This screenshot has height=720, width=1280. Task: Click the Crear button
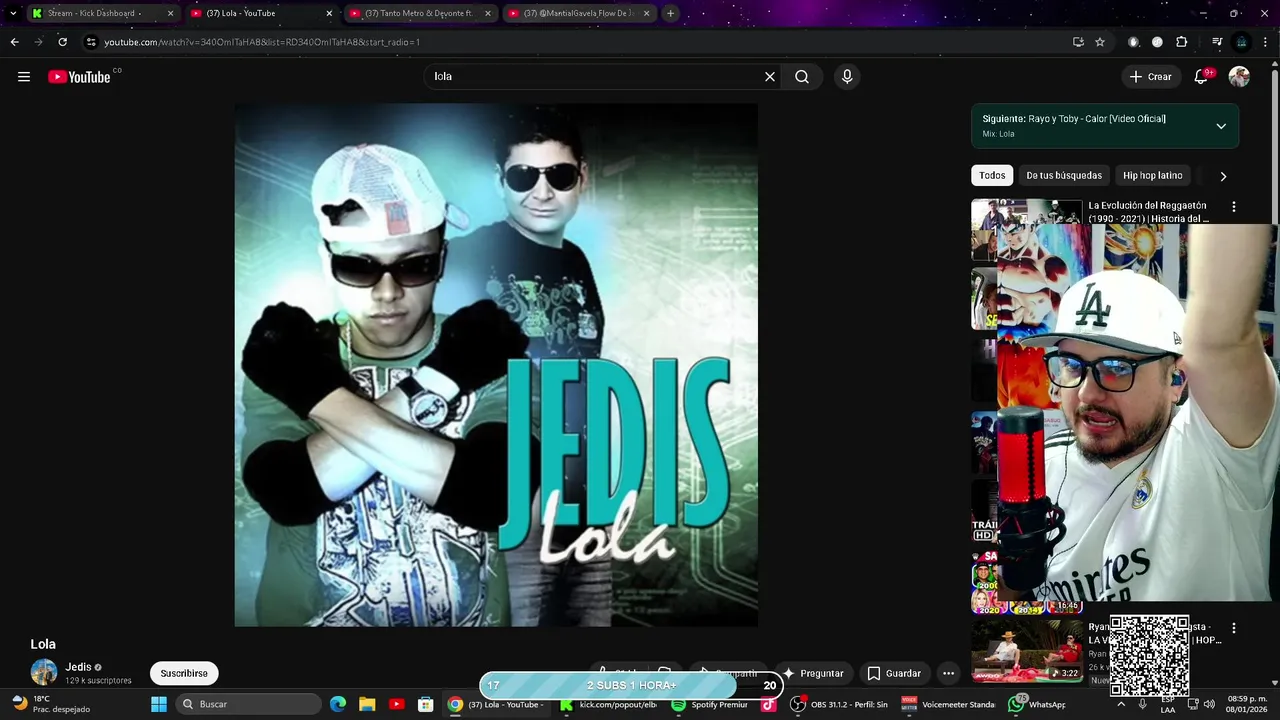pyautogui.click(x=1150, y=77)
